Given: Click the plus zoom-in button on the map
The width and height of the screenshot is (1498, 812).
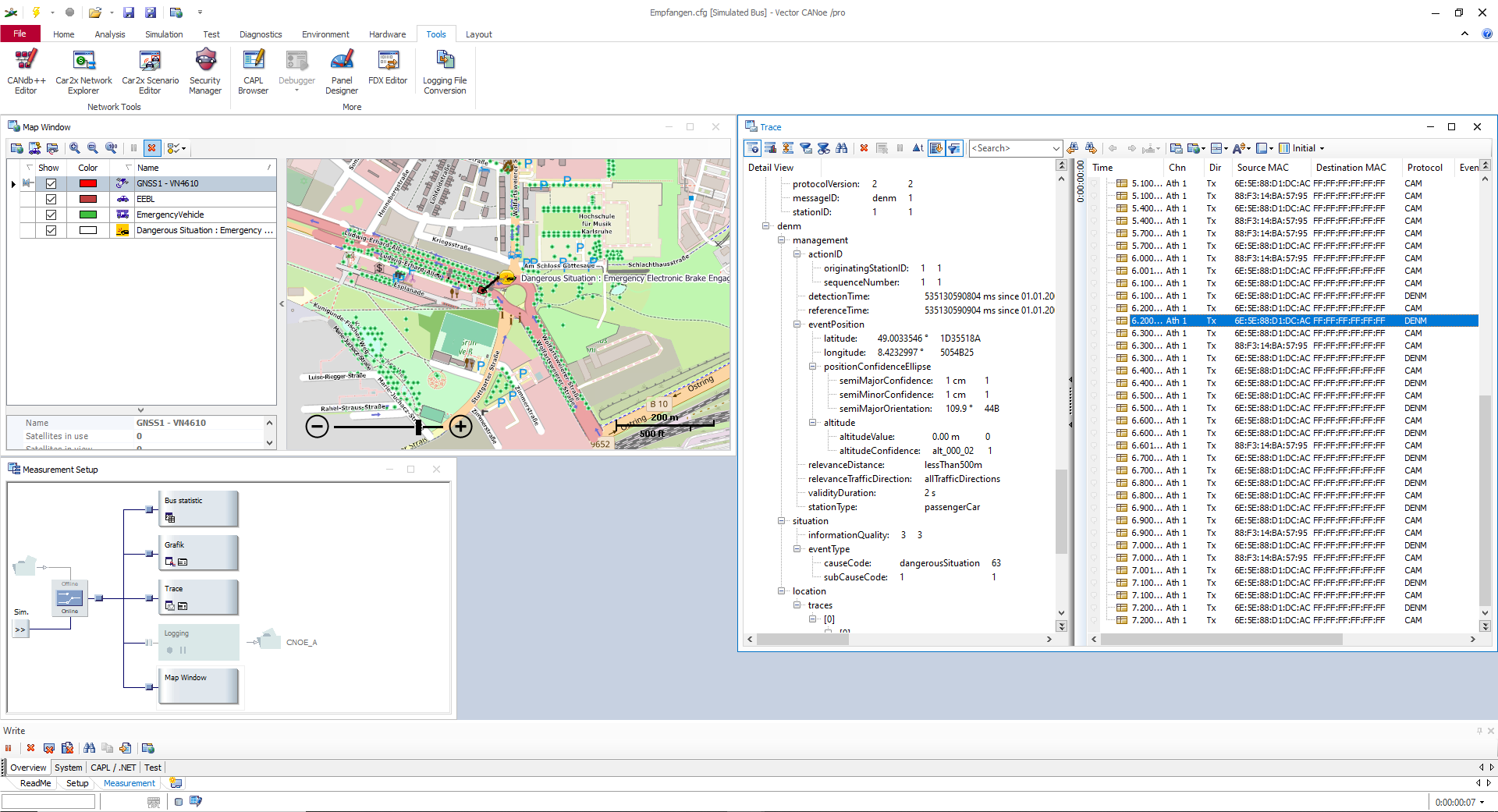Looking at the screenshot, I should click(461, 426).
